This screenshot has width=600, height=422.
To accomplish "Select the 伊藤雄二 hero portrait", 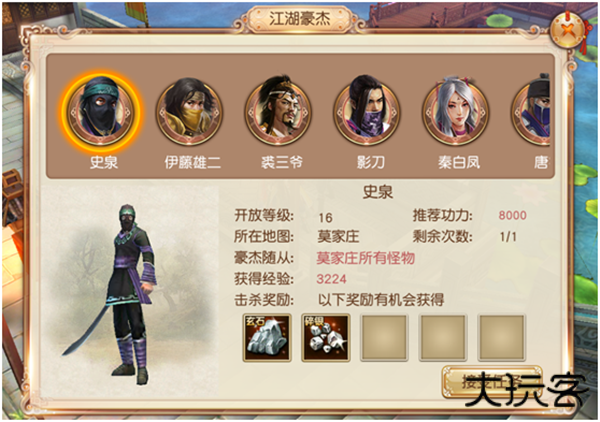I will [x=189, y=112].
